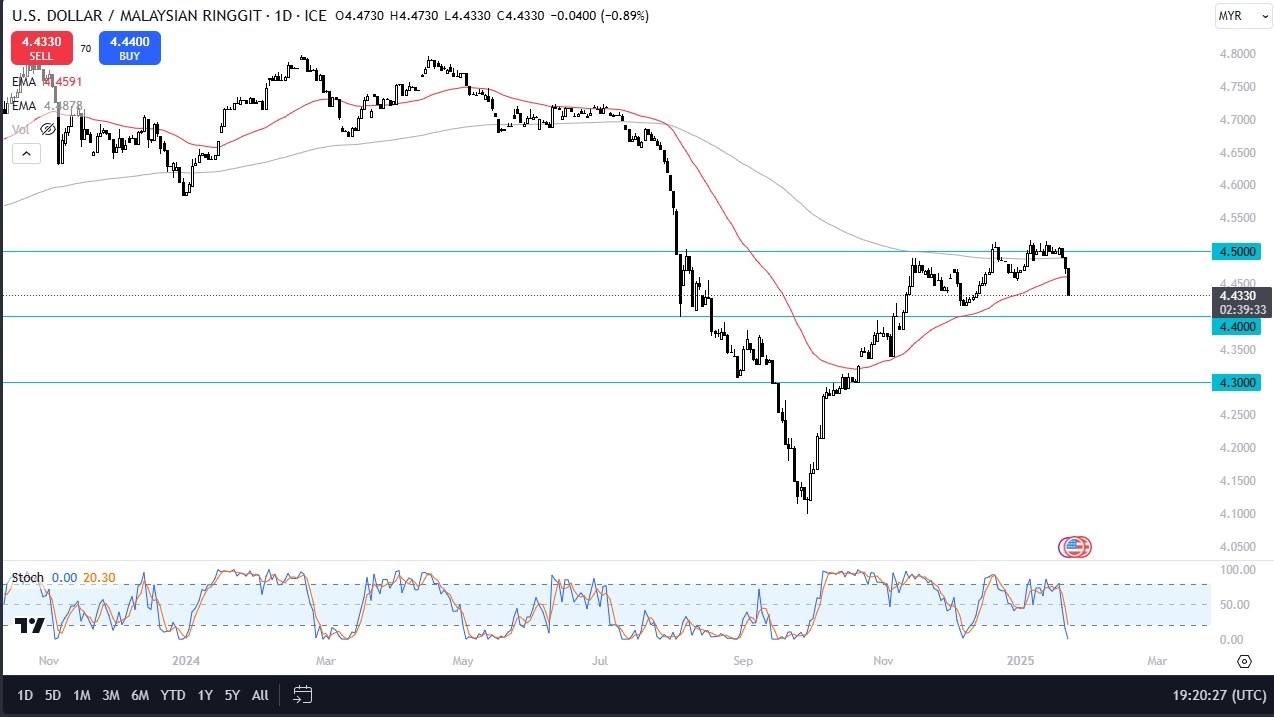Switch to the 5D timeframe
The width and height of the screenshot is (1274, 717).
click(x=53, y=695)
